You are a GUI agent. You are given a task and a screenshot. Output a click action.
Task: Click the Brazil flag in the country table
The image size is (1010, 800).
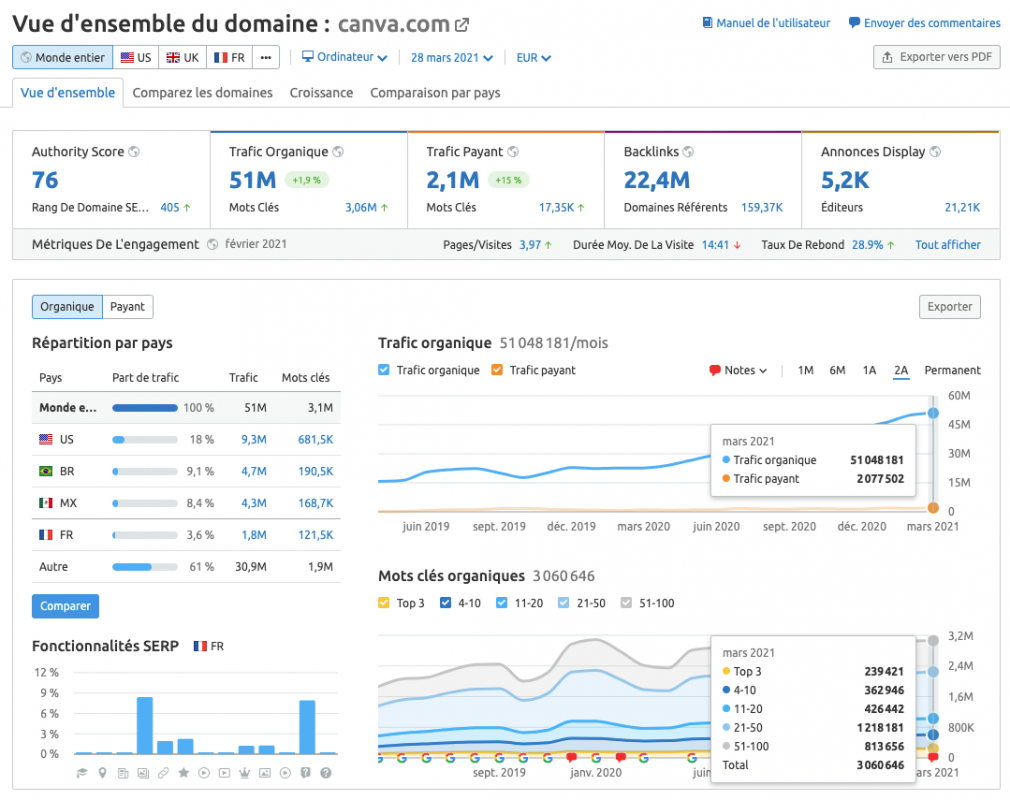(46, 471)
